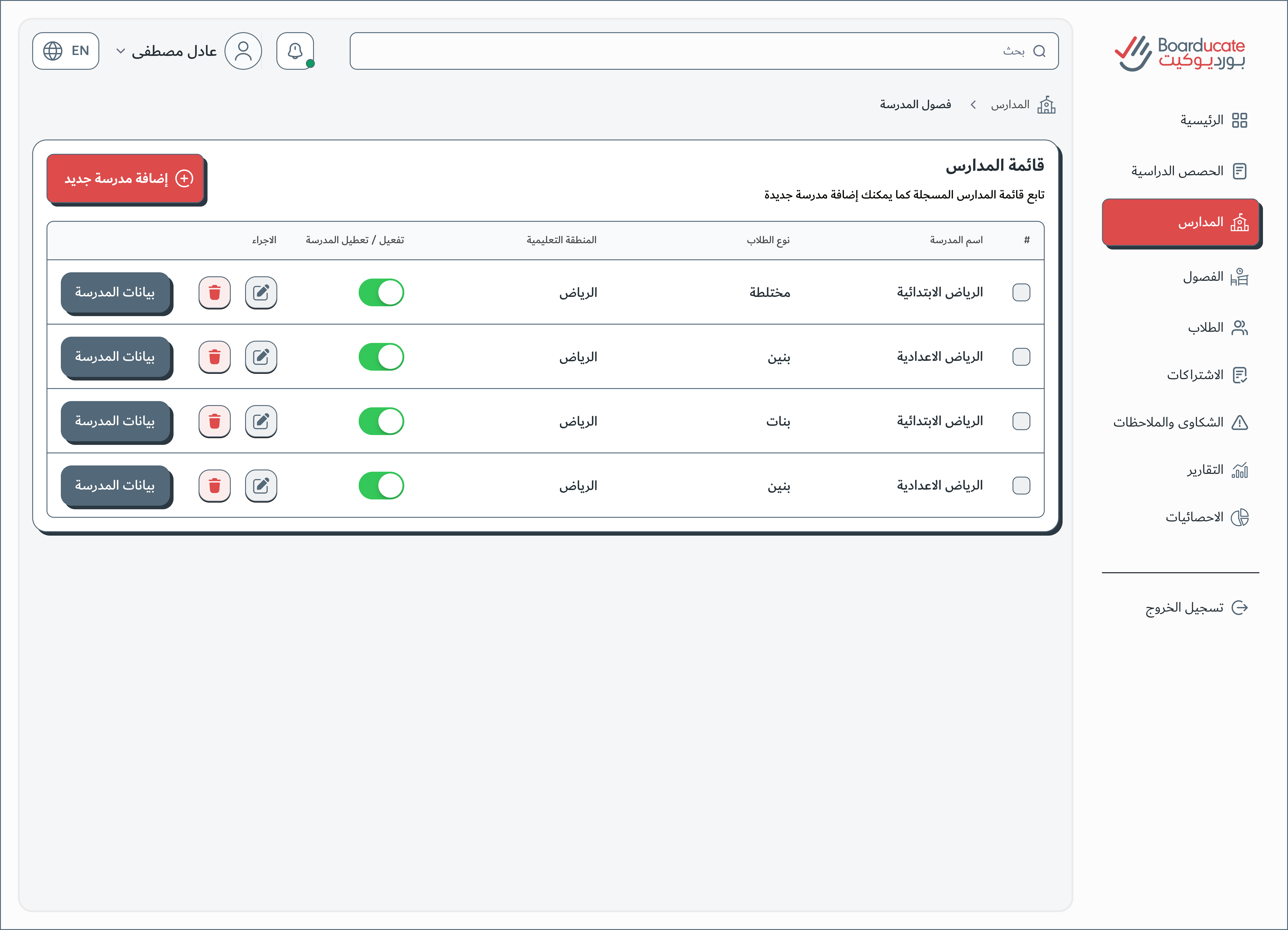Edit the الرياض الابتدائية بنات school row

[261, 421]
